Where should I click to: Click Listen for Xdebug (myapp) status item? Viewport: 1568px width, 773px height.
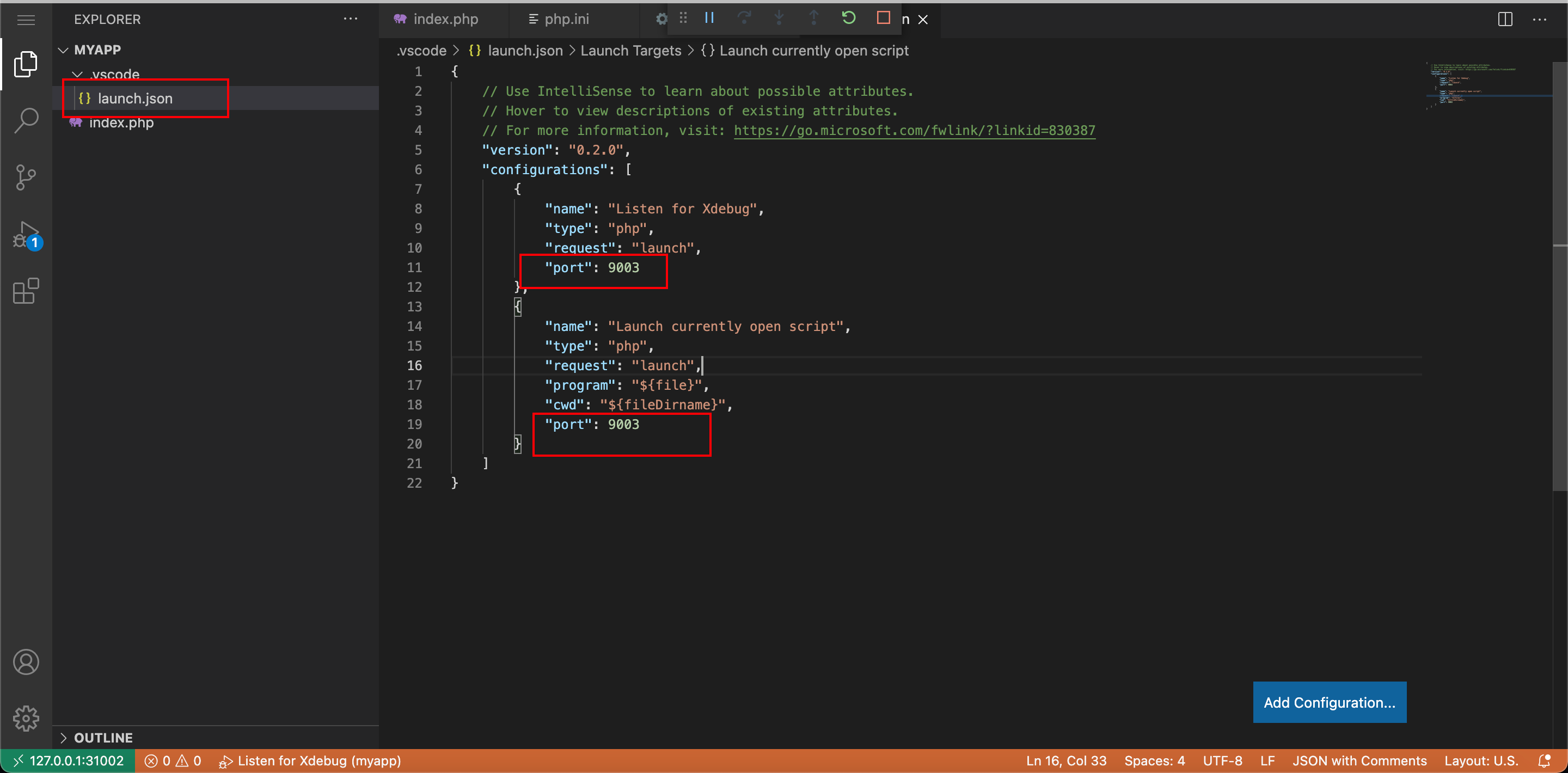pos(310,761)
